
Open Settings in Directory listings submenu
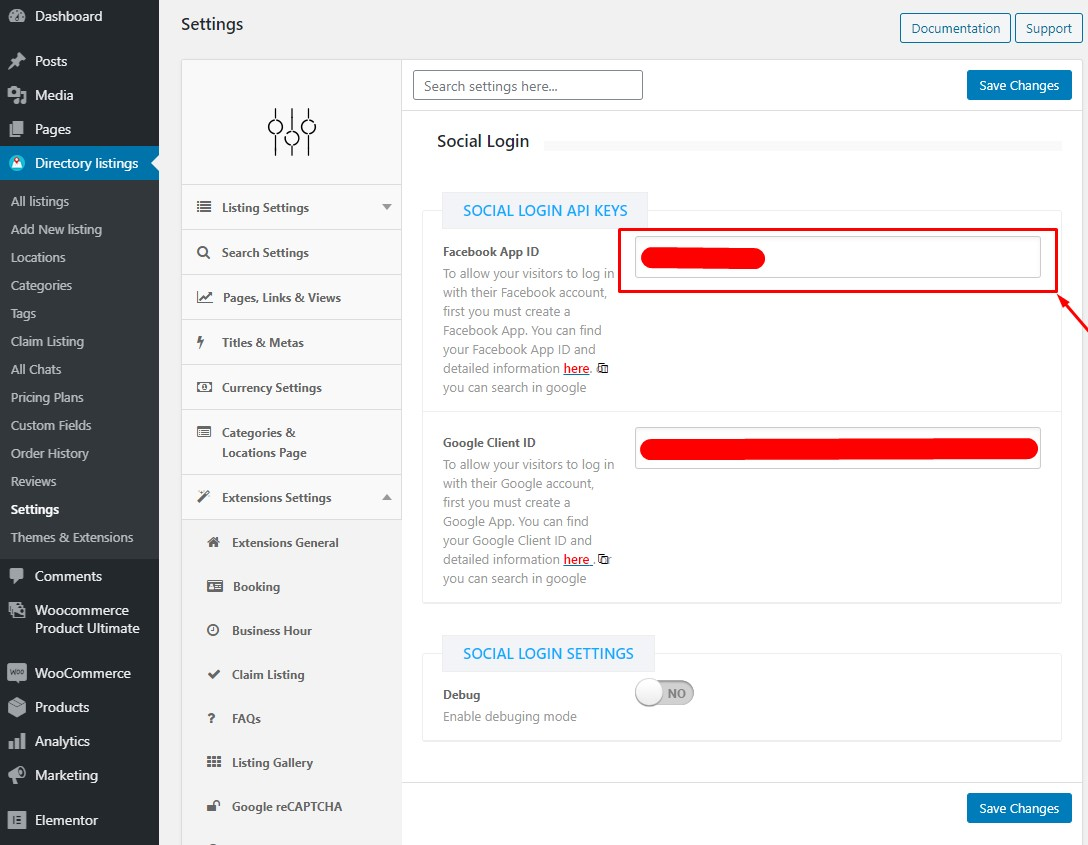tap(35, 509)
